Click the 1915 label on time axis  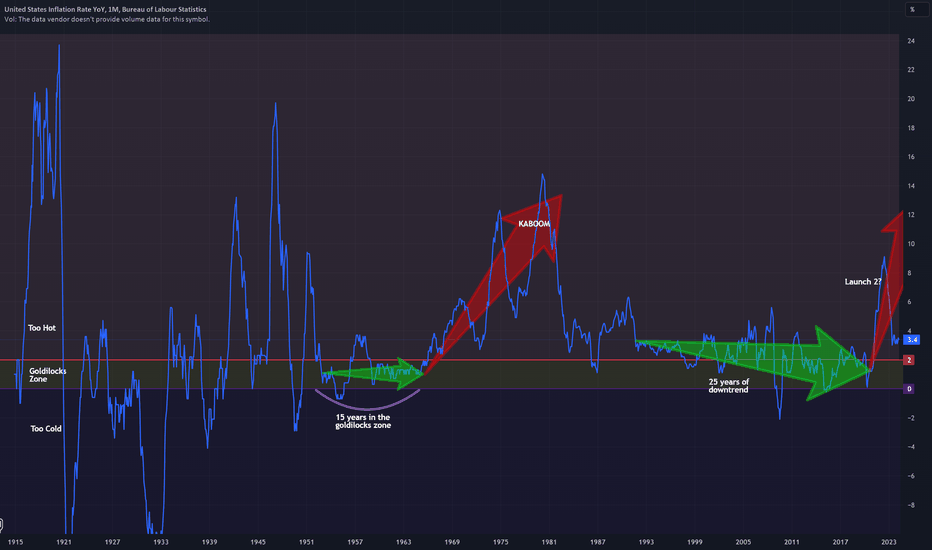coord(15,542)
